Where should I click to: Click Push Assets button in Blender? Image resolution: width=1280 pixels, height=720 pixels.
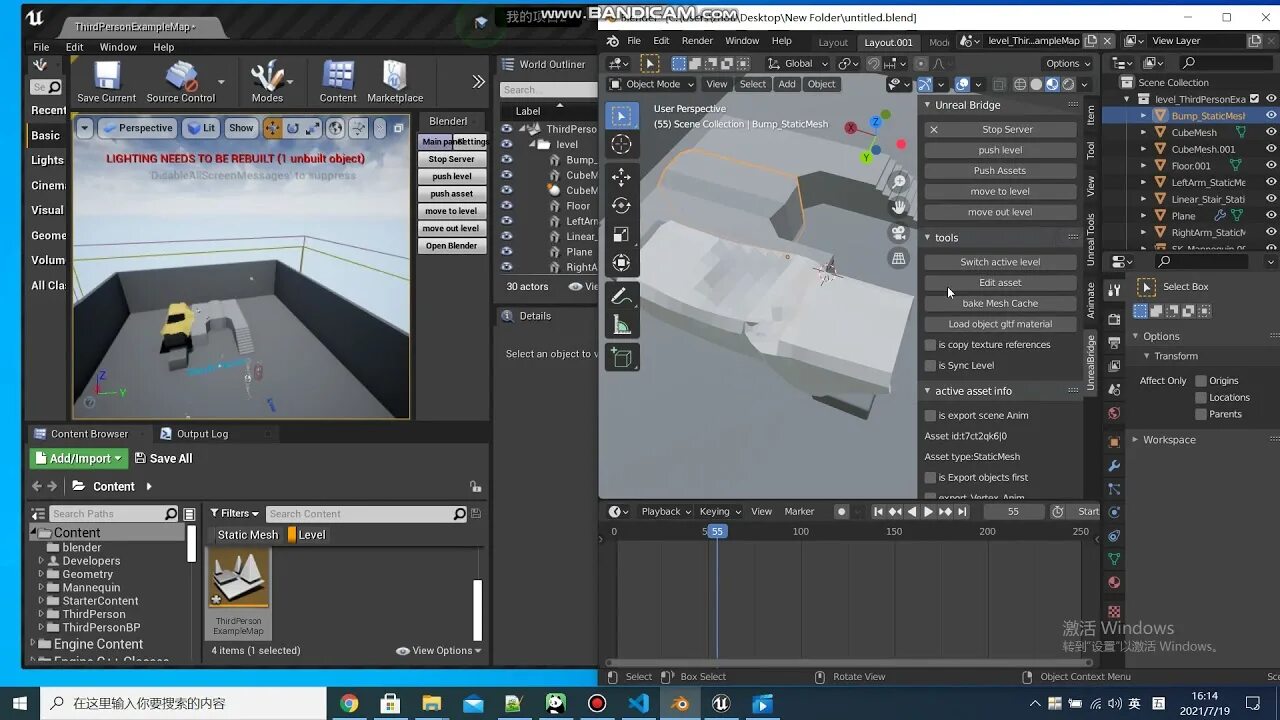pos(1000,171)
